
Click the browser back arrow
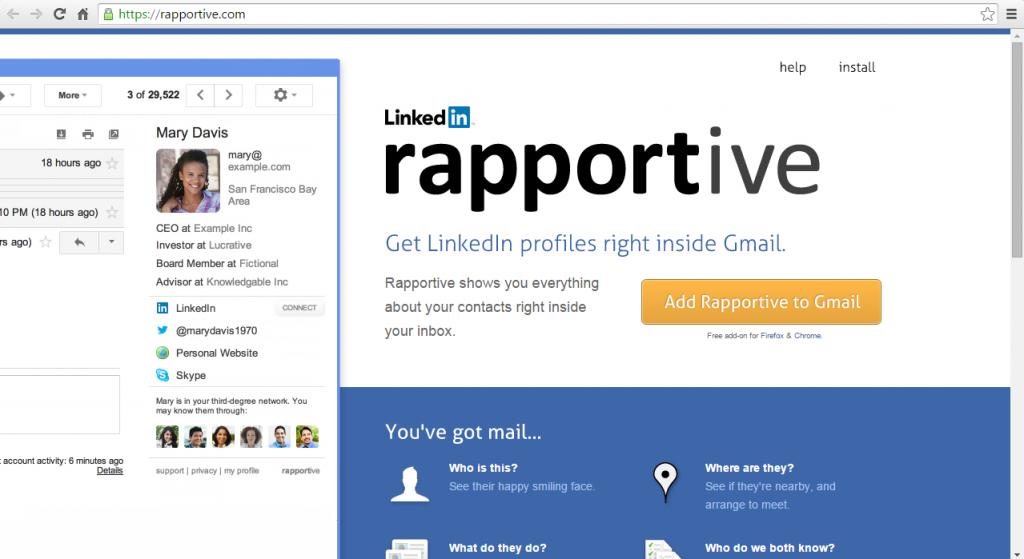click(12, 14)
